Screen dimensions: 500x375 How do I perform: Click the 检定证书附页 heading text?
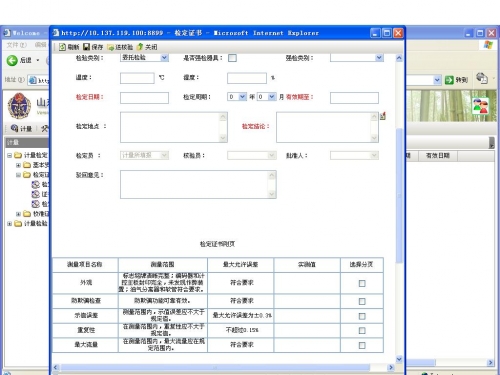(x=217, y=244)
